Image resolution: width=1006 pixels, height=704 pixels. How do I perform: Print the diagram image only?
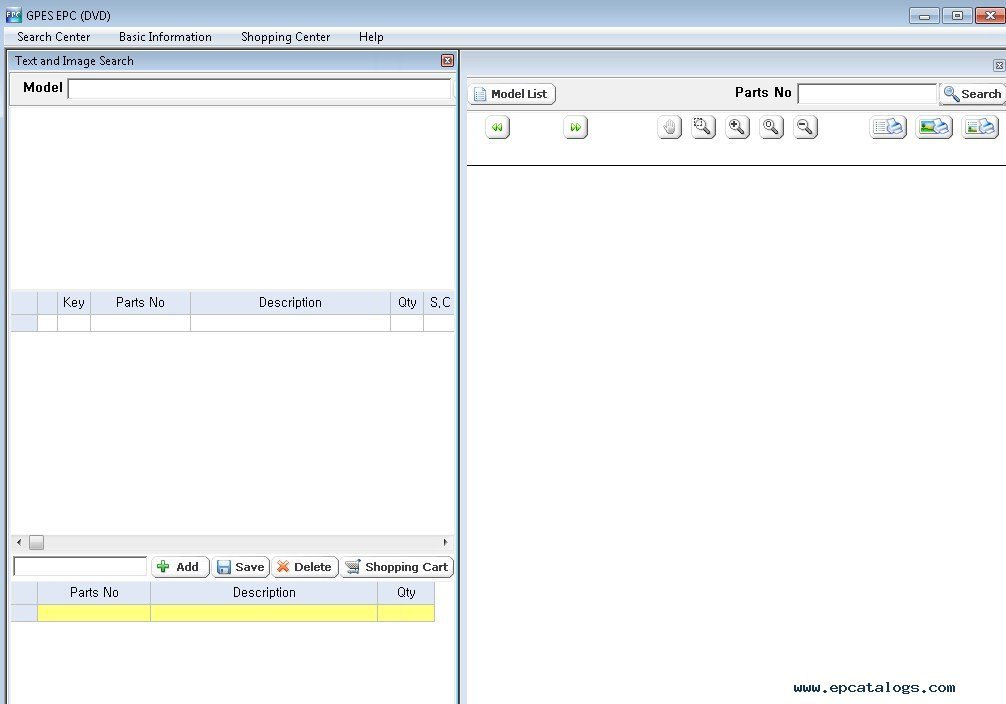[x=934, y=127]
